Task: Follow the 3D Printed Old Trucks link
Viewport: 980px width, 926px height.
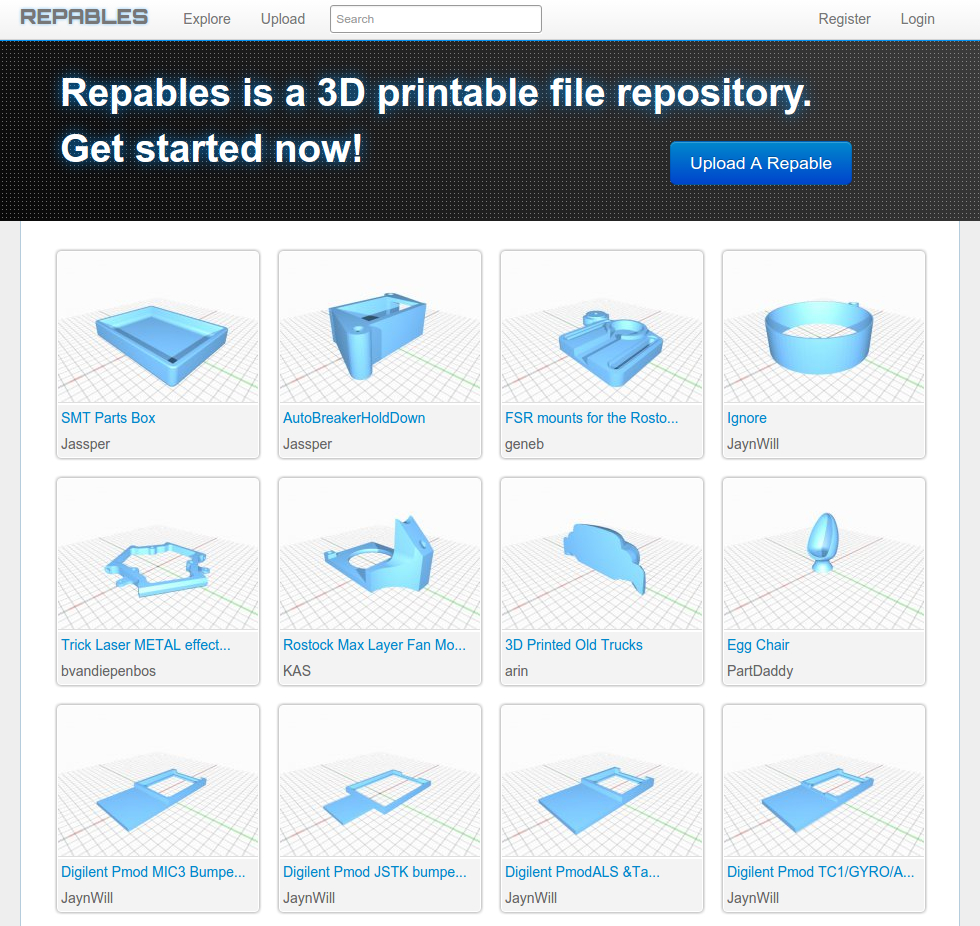Action: coord(573,645)
